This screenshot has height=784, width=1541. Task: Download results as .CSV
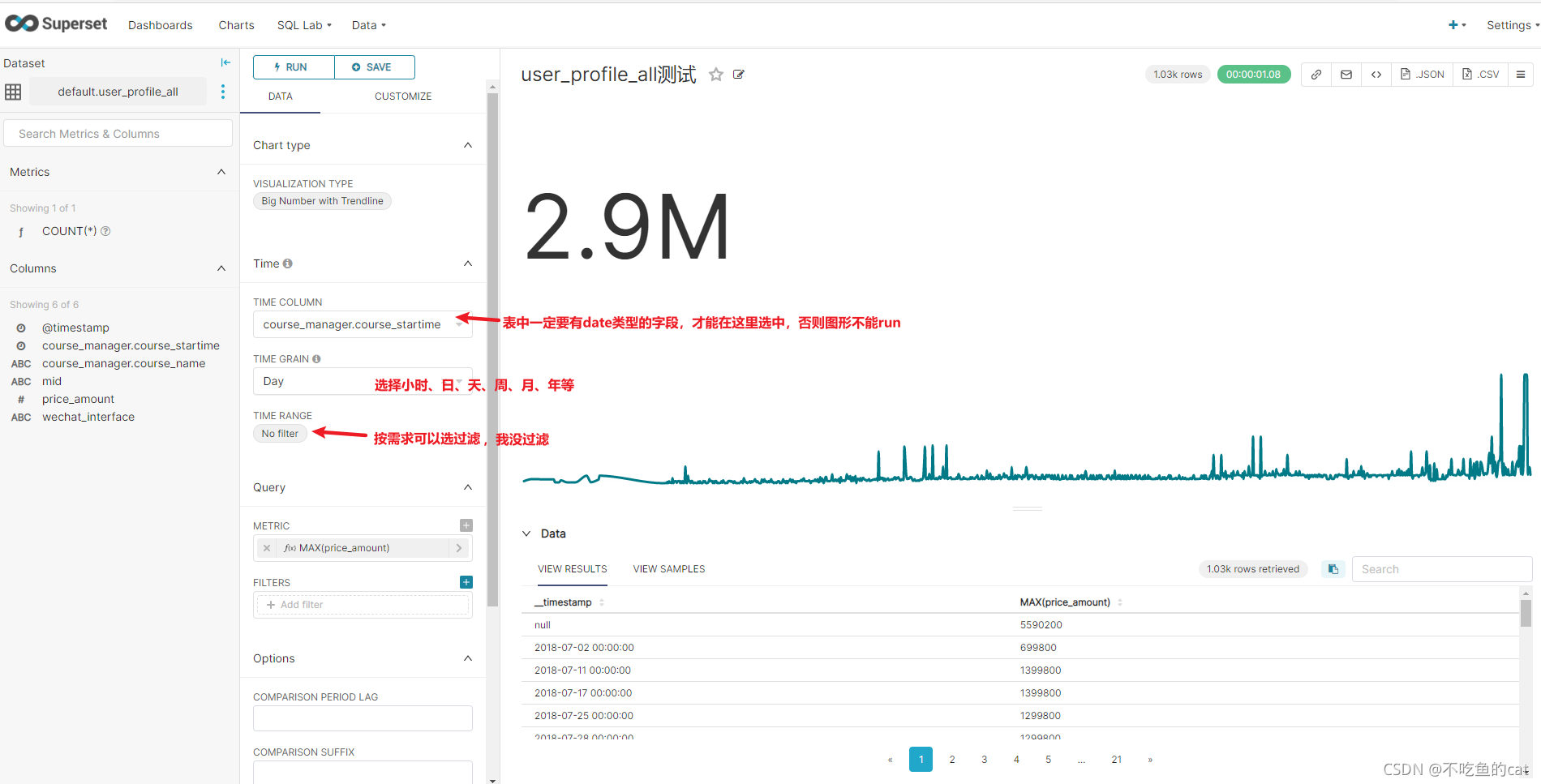pos(1481,75)
